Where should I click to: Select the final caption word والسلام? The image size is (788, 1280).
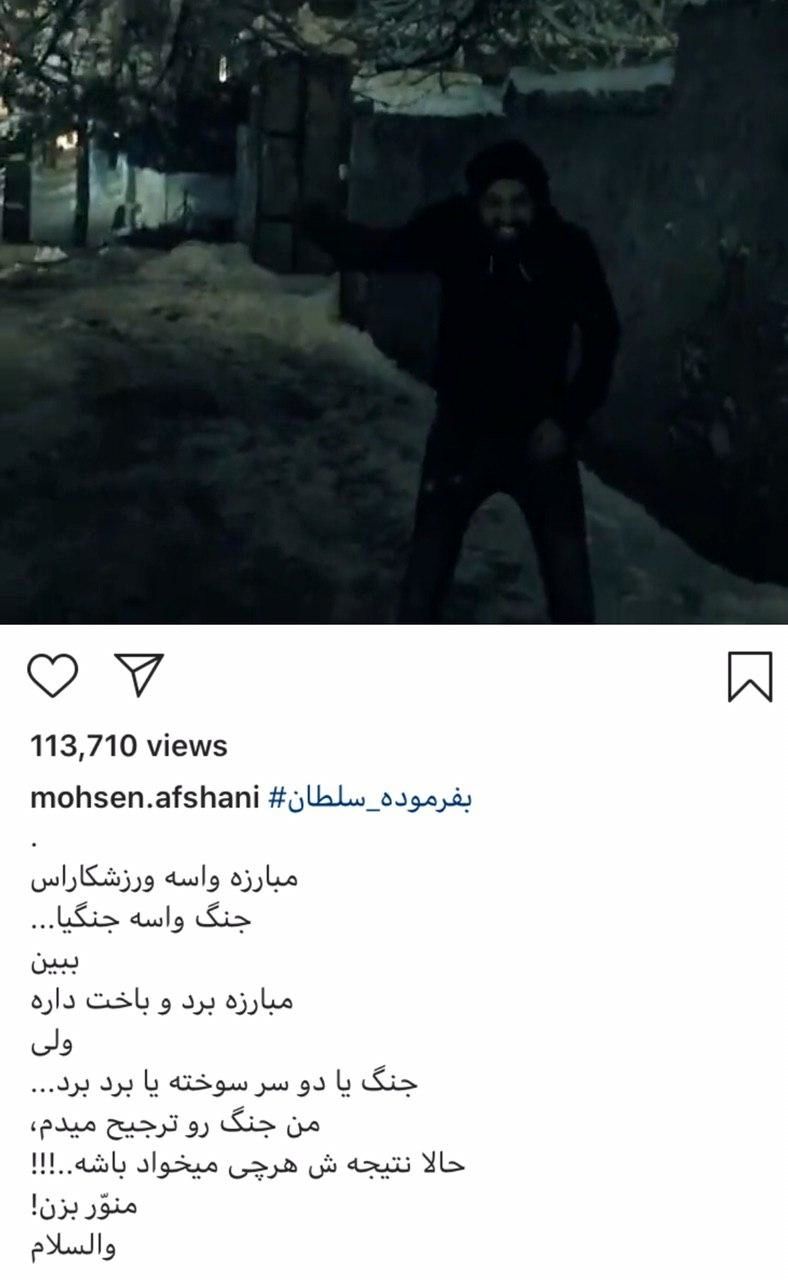point(74,1248)
